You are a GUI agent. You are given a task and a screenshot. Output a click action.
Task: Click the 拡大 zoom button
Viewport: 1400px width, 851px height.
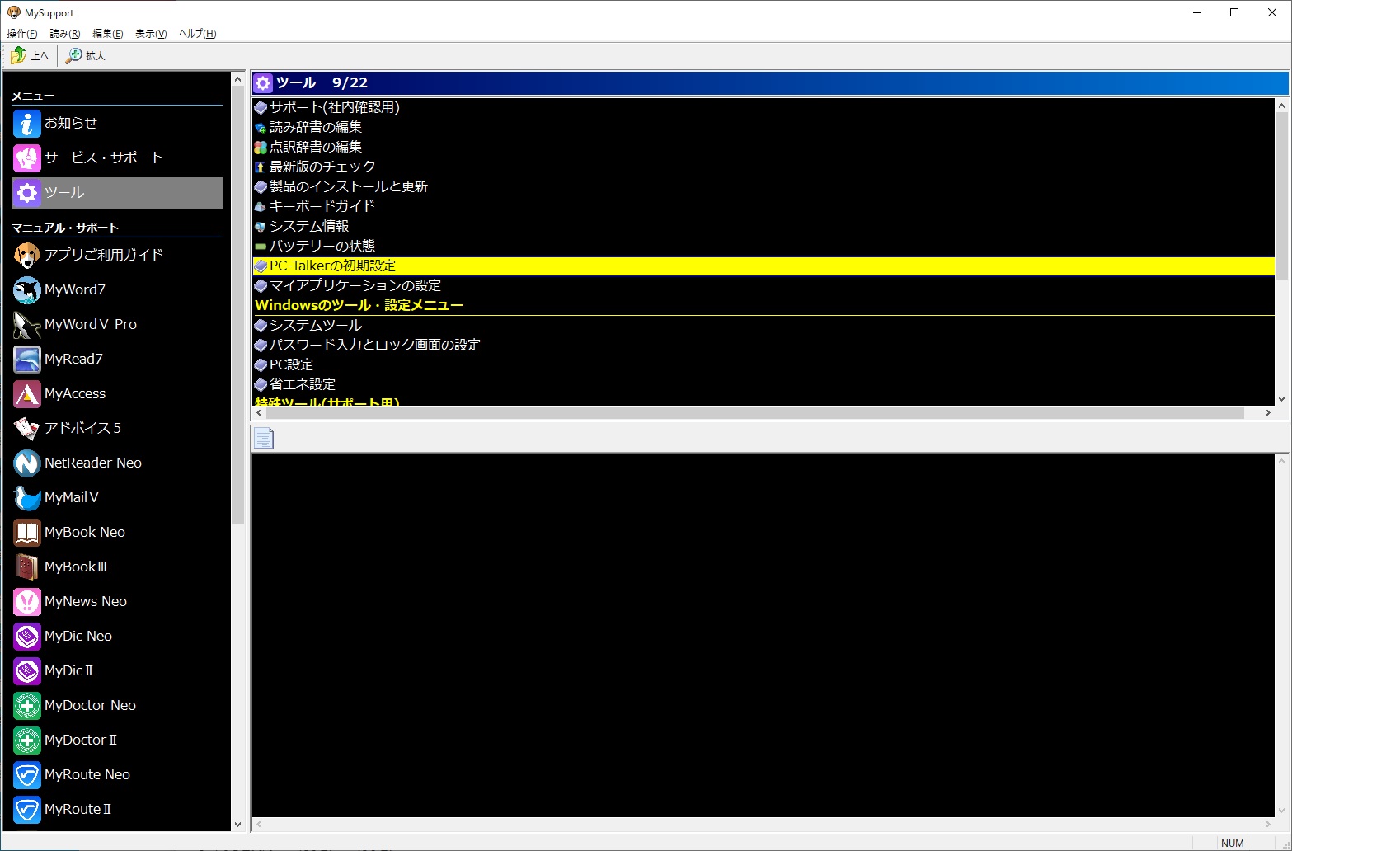(x=86, y=55)
